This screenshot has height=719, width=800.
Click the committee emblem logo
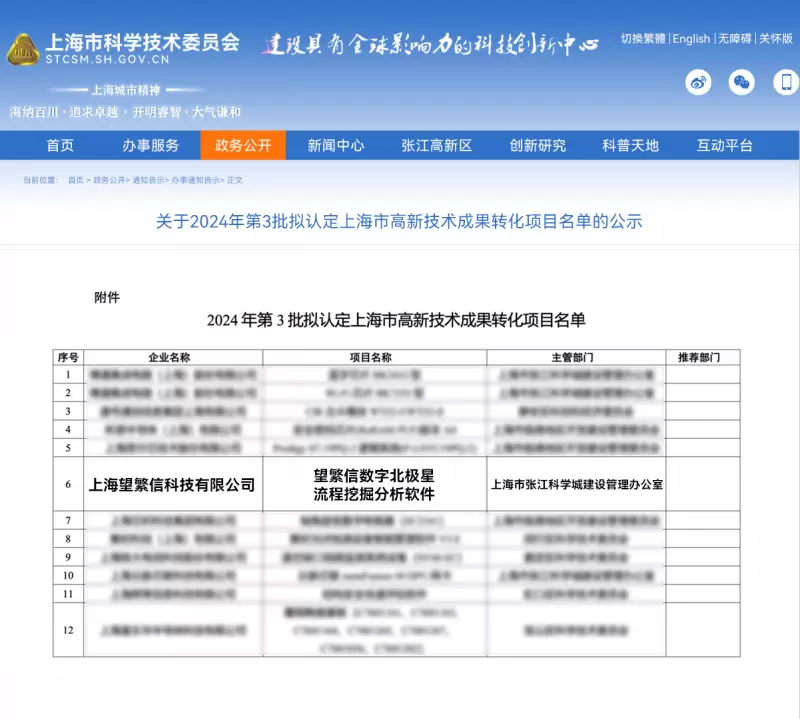(x=23, y=48)
